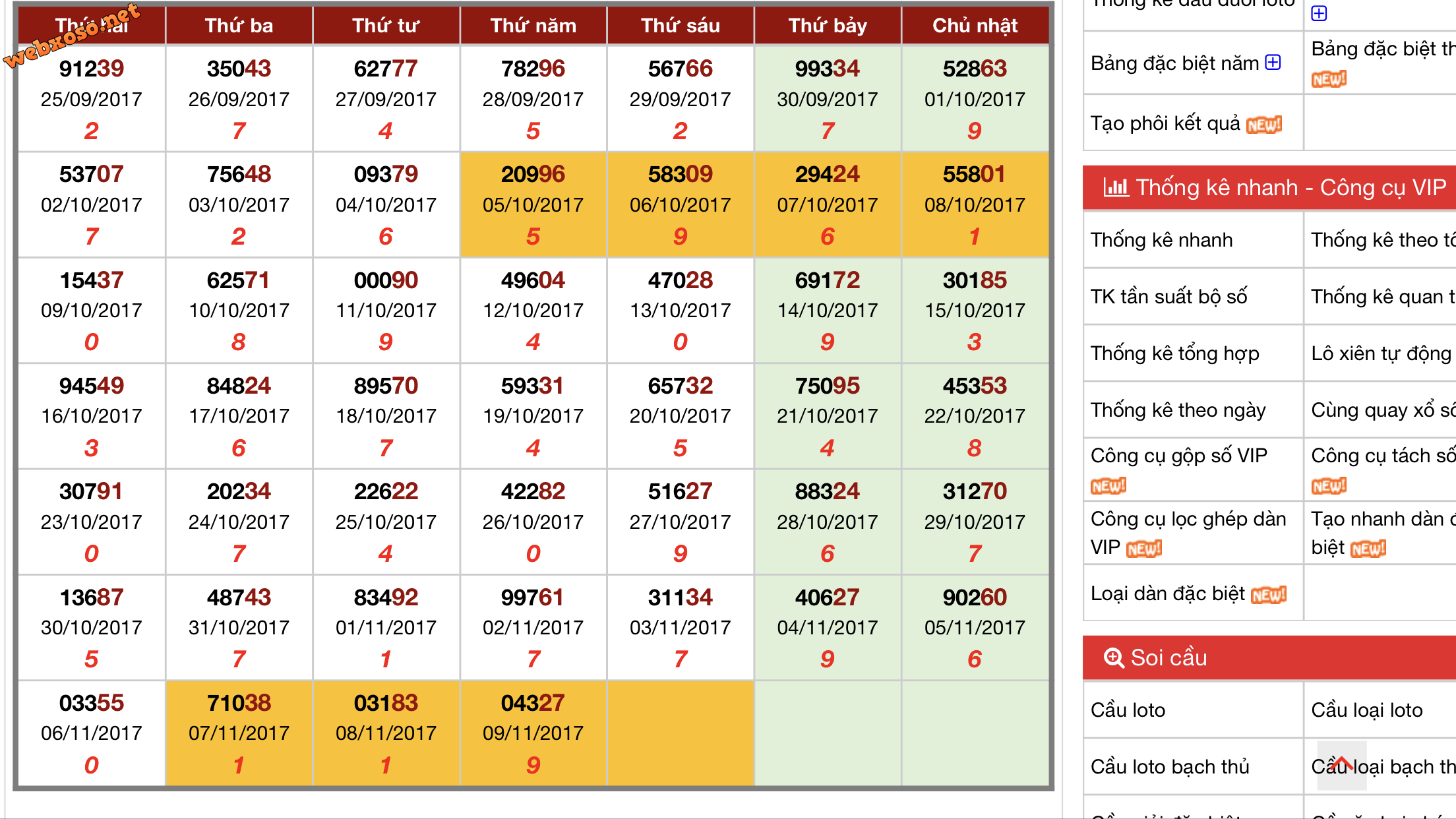Open Lô xiên tự động link
This screenshot has width=1456, height=819.
1381,353
